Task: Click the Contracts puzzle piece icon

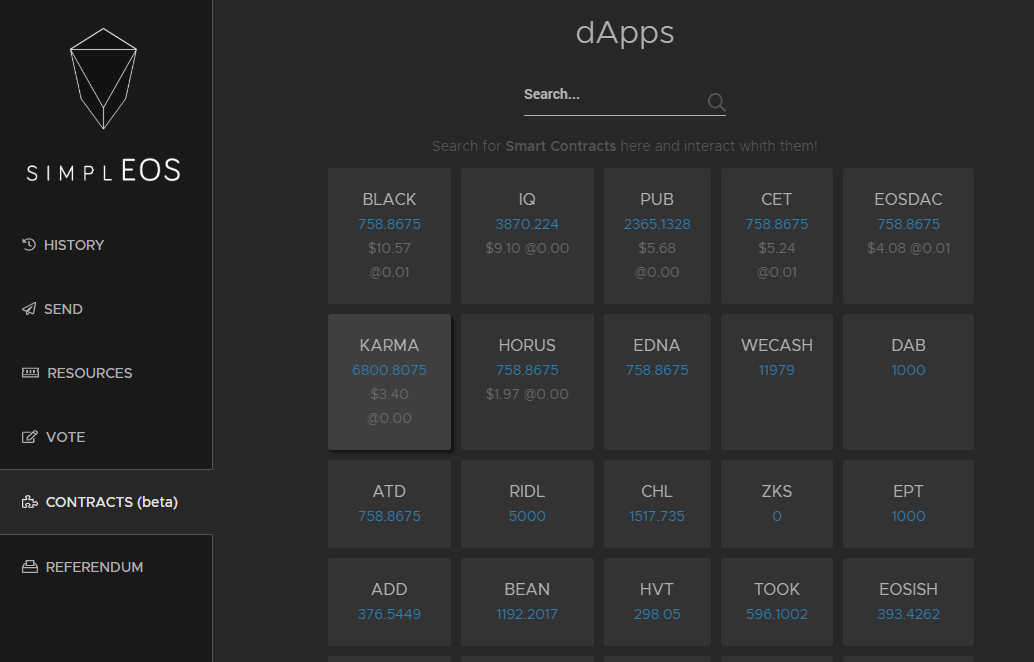Action: [30, 502]
